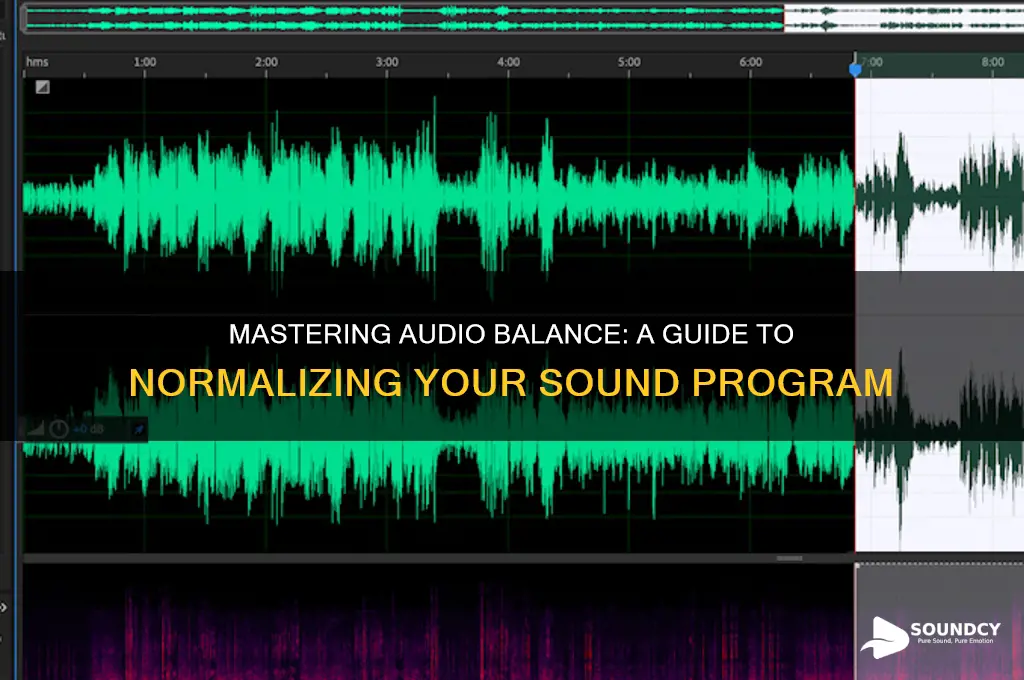Click the 8:00 mark on the time ruler
1024x680 pixels.
[x=993, y=62]
